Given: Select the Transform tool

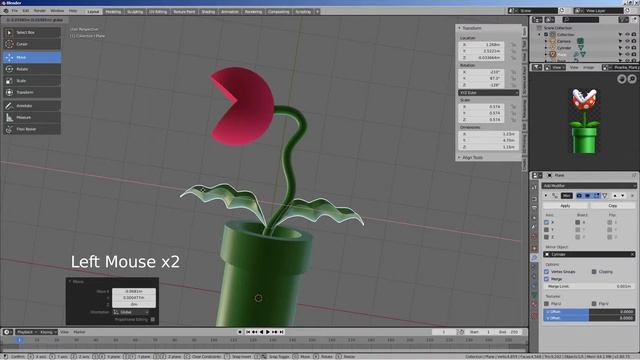Looking at the screenshot, I should (32, 92).
